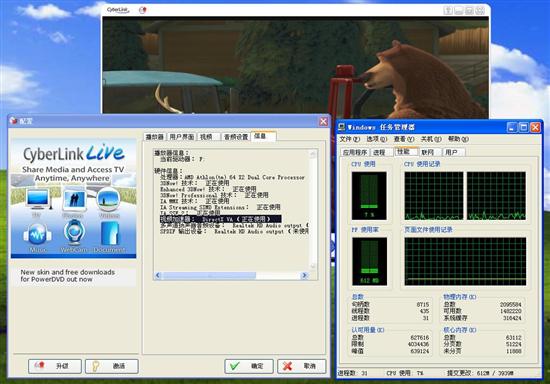
Task: Switch to the 进程 tab in Task Manager
Action: [x=381, y=152]
